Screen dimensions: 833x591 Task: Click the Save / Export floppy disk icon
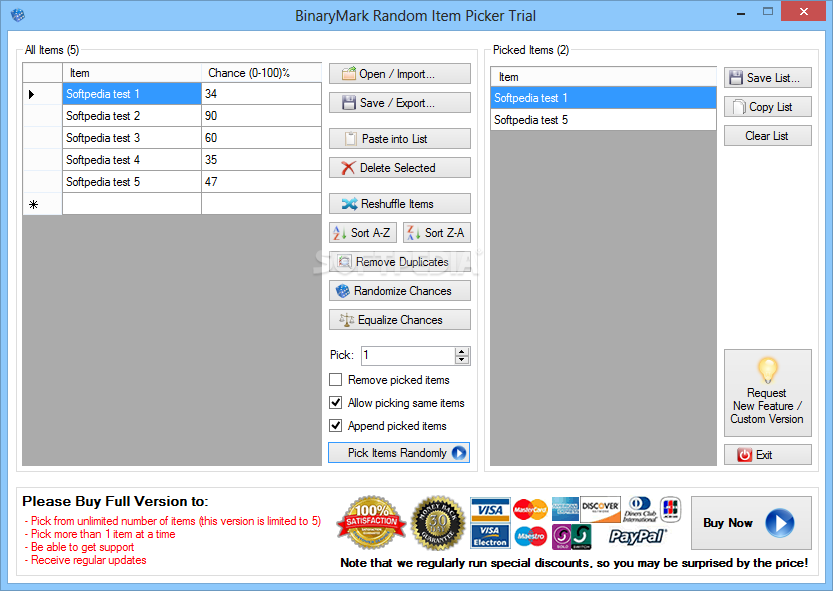[348, 103]
